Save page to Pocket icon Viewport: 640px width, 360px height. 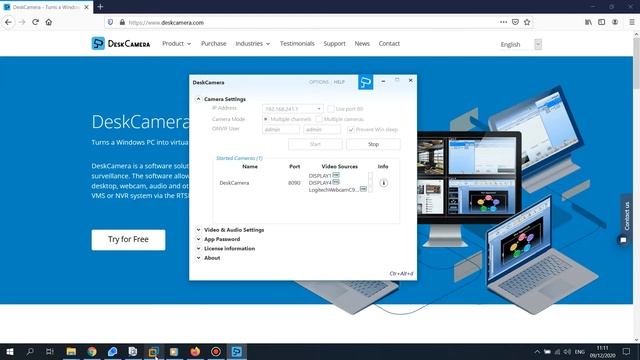coord(515,22)
